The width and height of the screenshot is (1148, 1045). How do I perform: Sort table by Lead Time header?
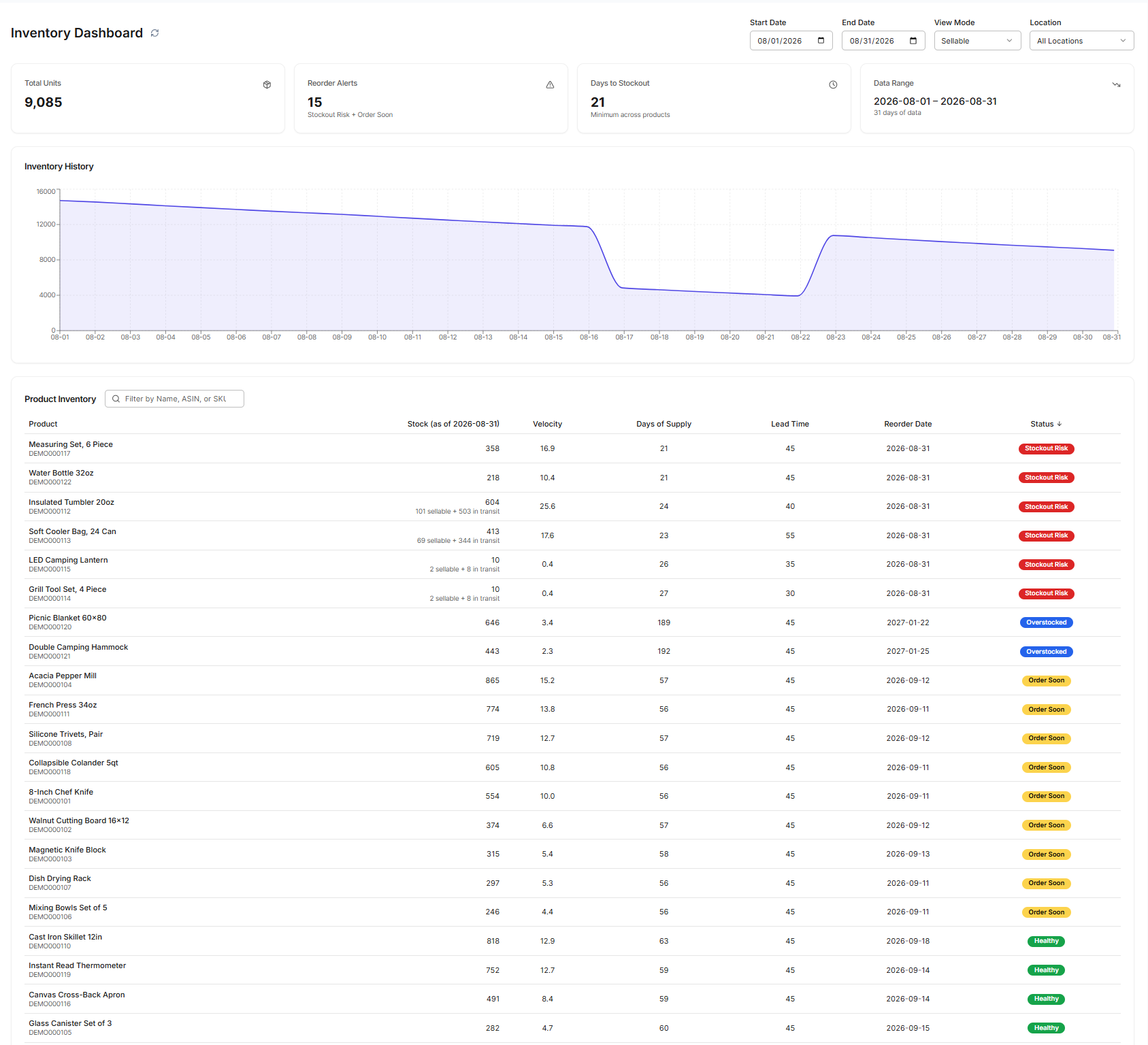pos(790,424)
